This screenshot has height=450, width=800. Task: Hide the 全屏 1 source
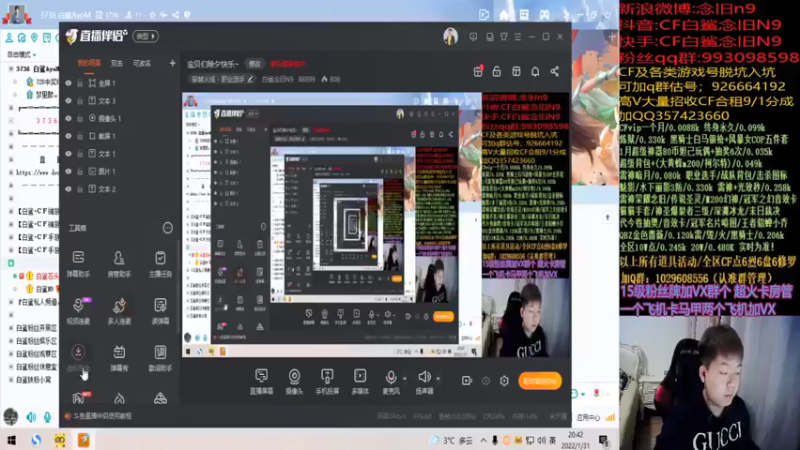[x=68, y=83]
